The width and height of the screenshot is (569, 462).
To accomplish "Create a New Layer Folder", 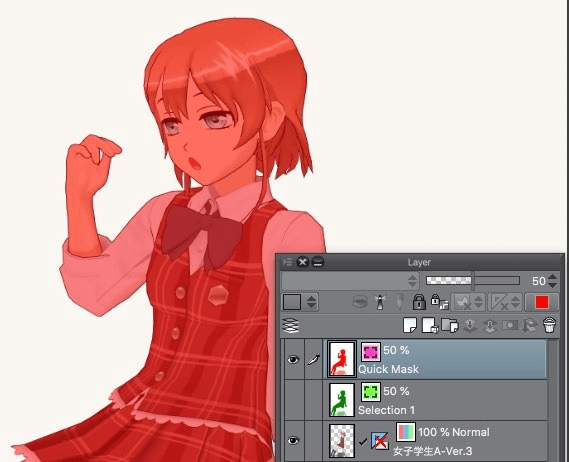I will [450, 325].
